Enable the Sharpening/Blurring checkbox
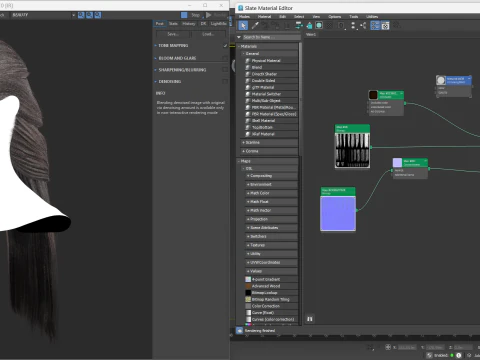This screenshot has height=360, width=480. (x=225, y=70)
